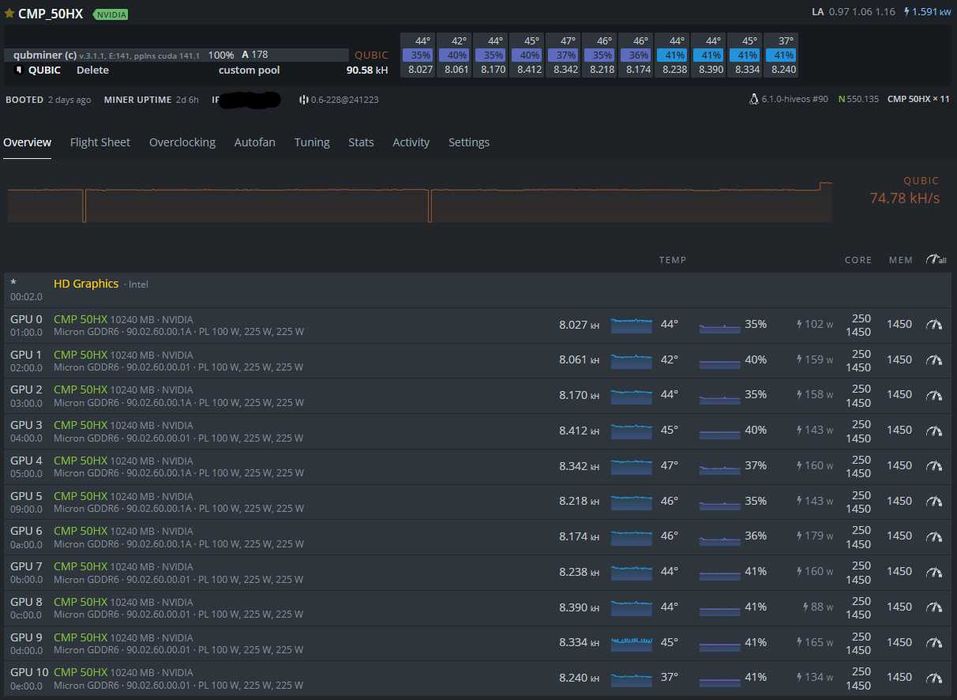Click the CMP_50HX rig name
The image size is (957, 700).
pyautogui.click(x=50, y=13)
